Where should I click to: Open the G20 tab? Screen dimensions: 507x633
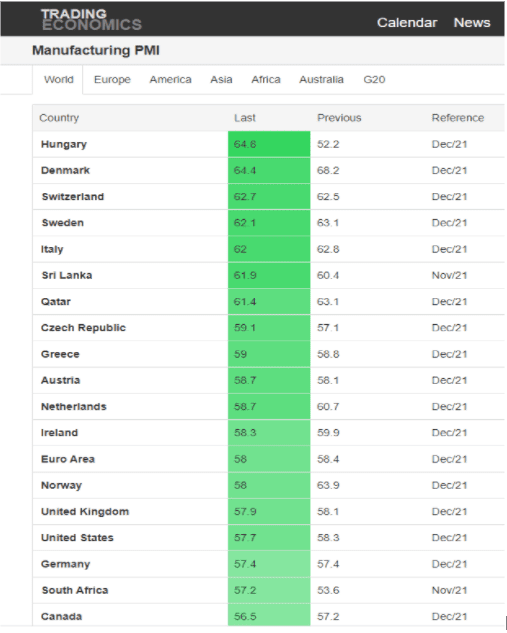click(374, 80)
